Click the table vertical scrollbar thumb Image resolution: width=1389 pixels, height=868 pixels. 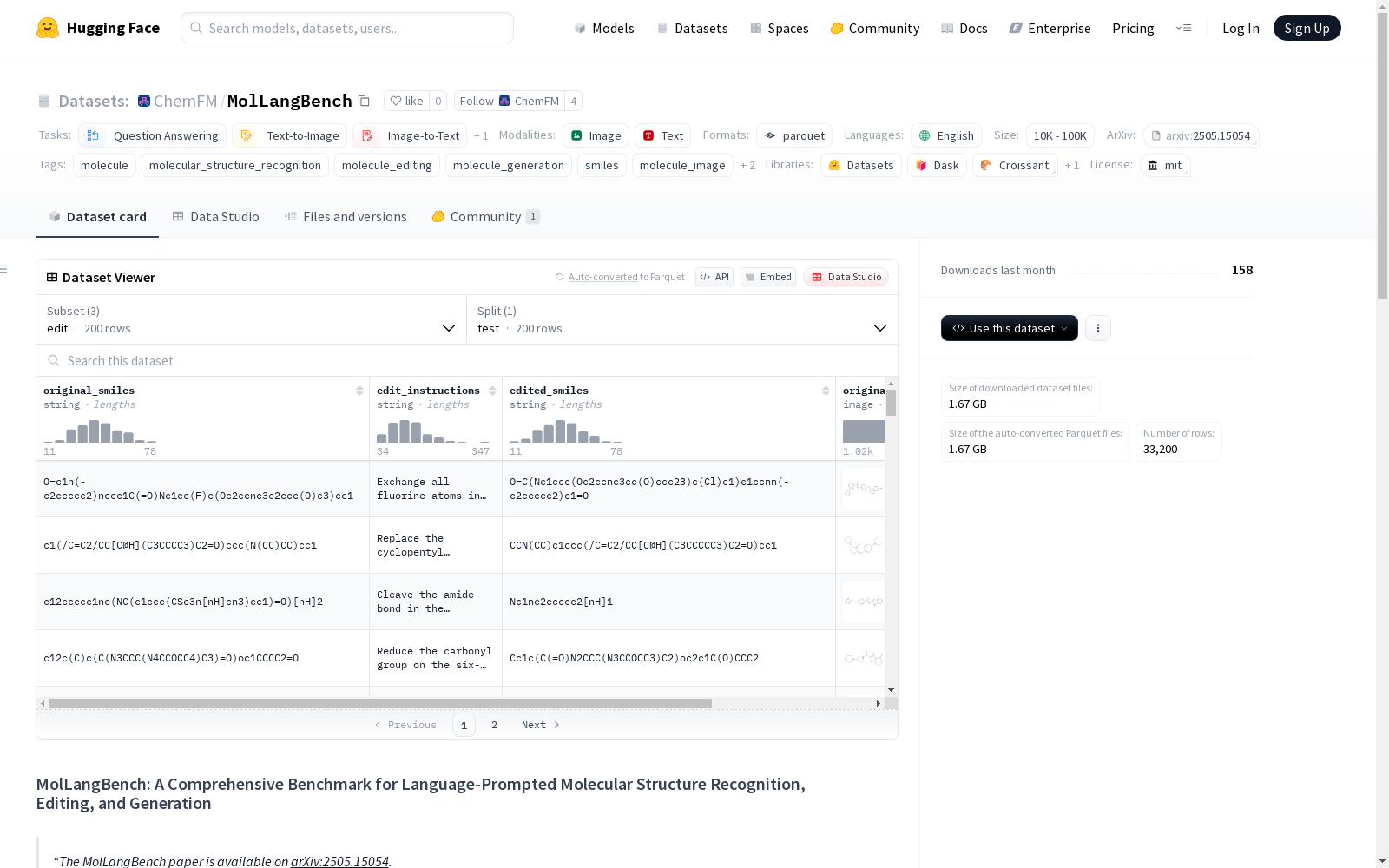891,403
